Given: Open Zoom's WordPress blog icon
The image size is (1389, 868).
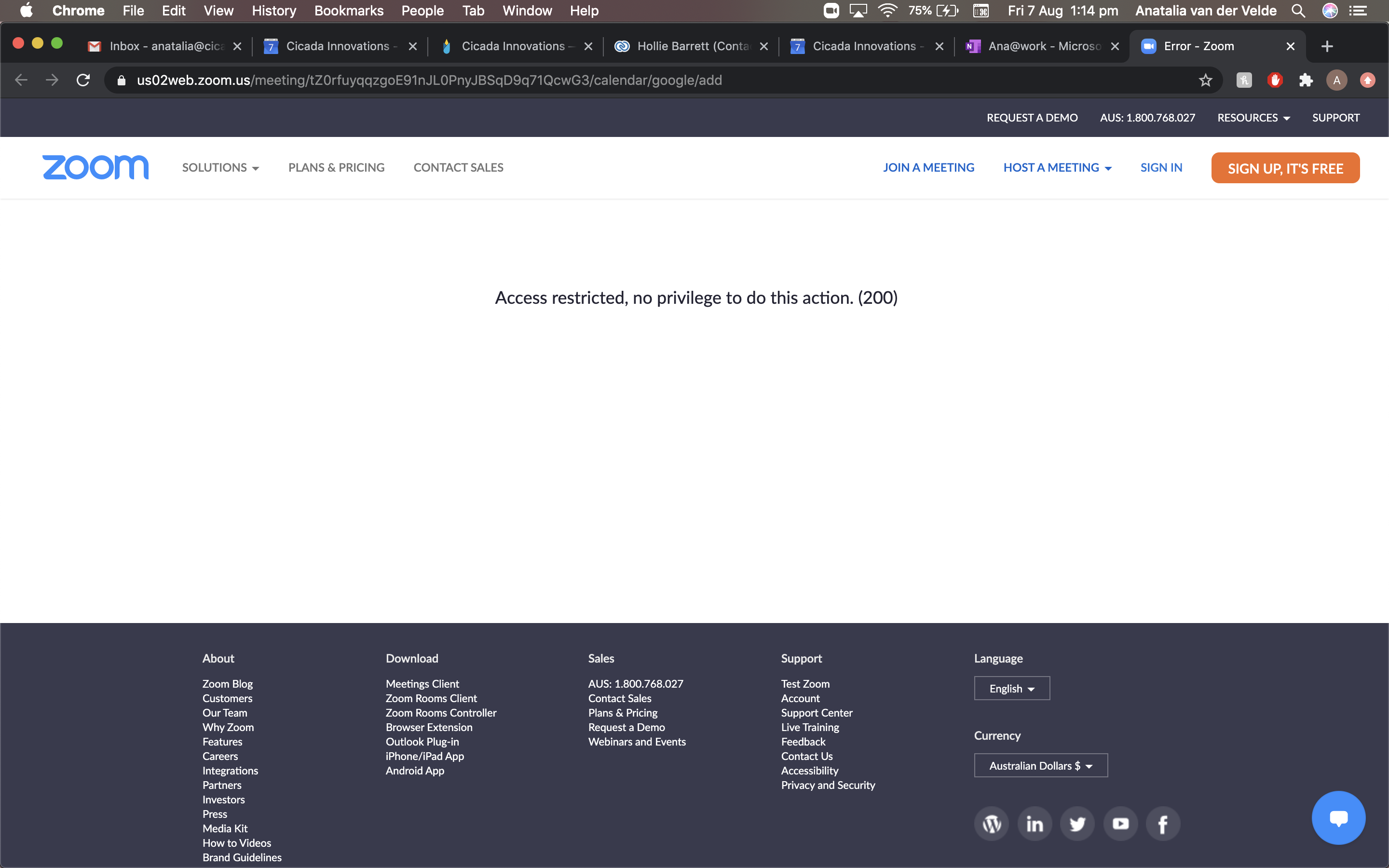Looking at the screenshot, I should [991, 824].
